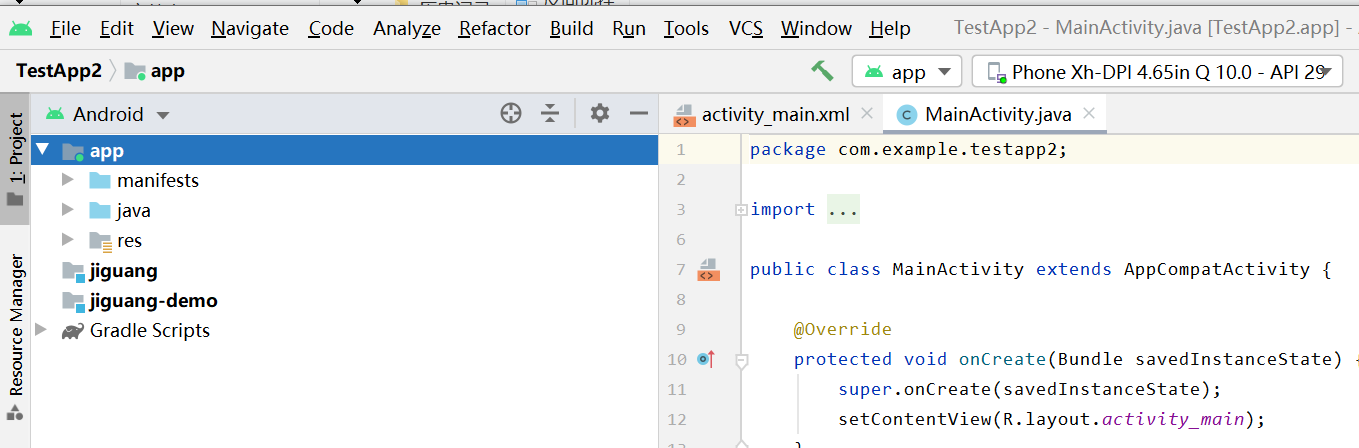Open Project panel gear settings

pyautogui.click(x=600, y=114)
